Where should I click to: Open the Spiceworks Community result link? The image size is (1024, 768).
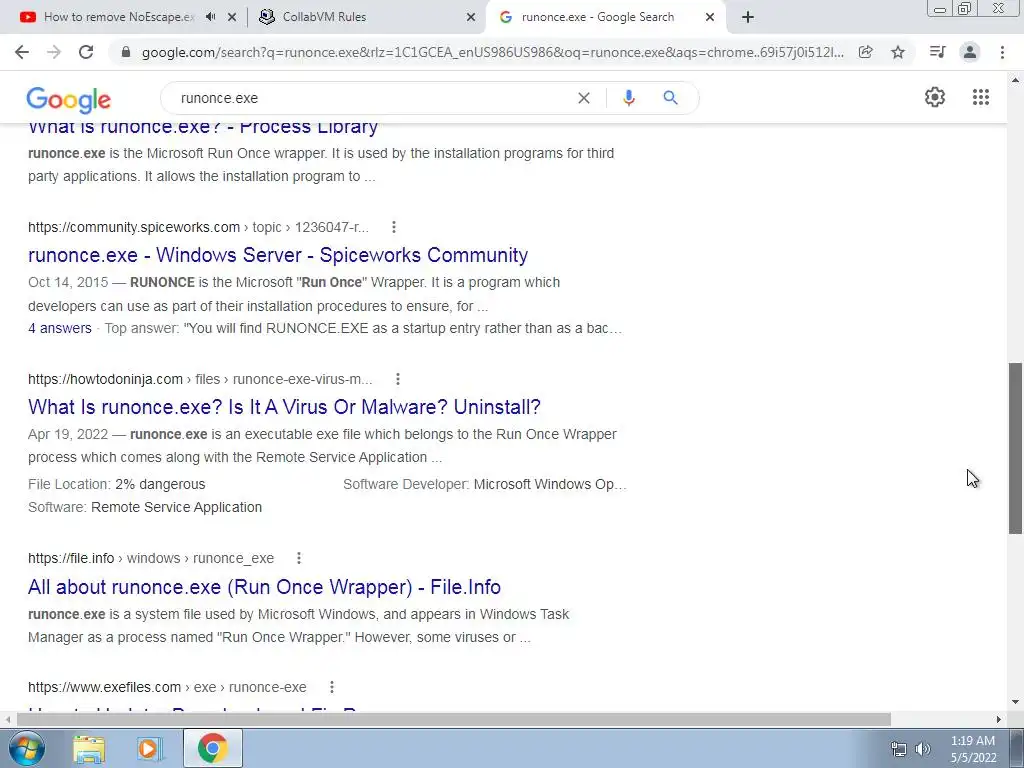(278, 255)
